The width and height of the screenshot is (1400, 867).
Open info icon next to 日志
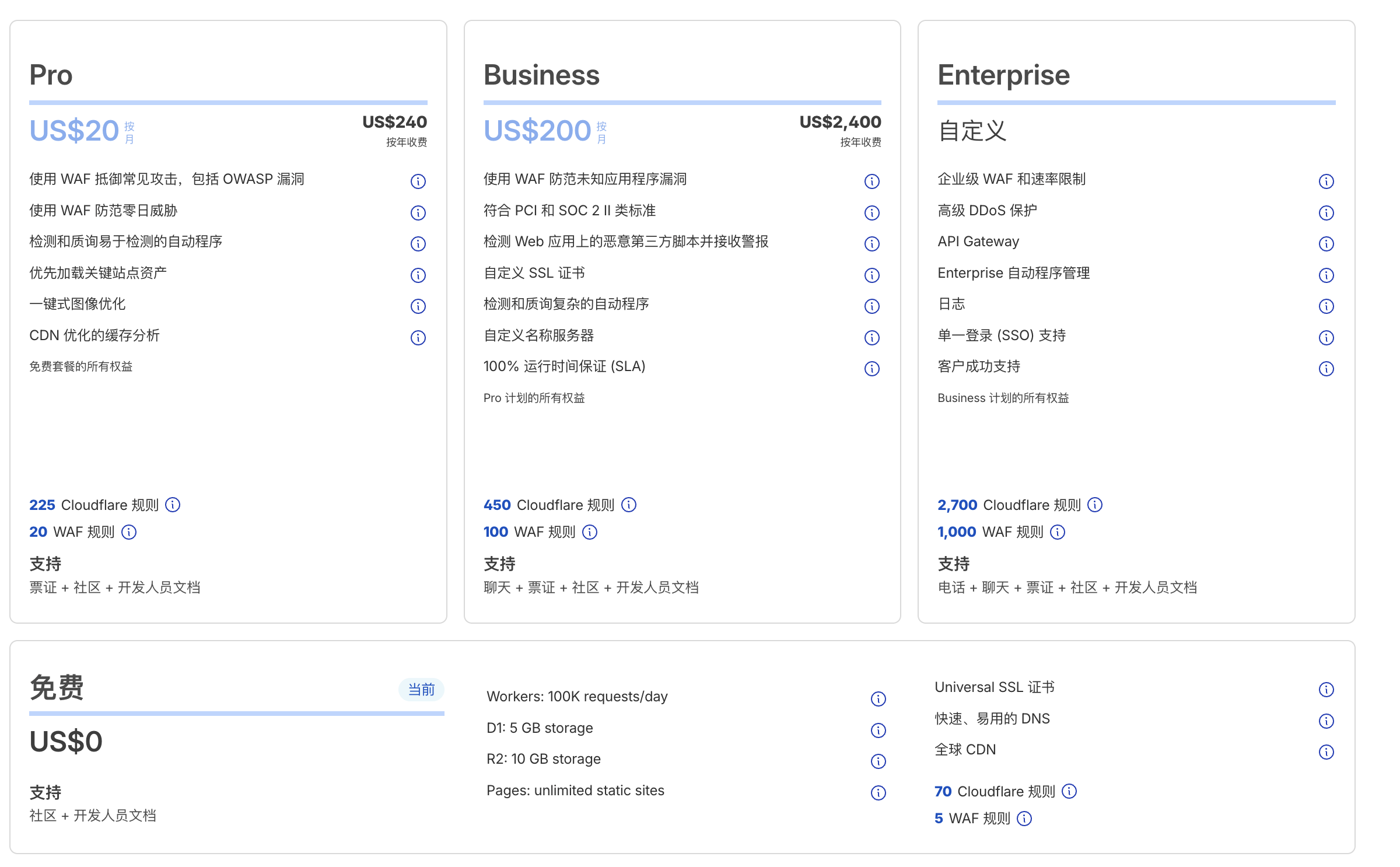(x=1326, y=306)
